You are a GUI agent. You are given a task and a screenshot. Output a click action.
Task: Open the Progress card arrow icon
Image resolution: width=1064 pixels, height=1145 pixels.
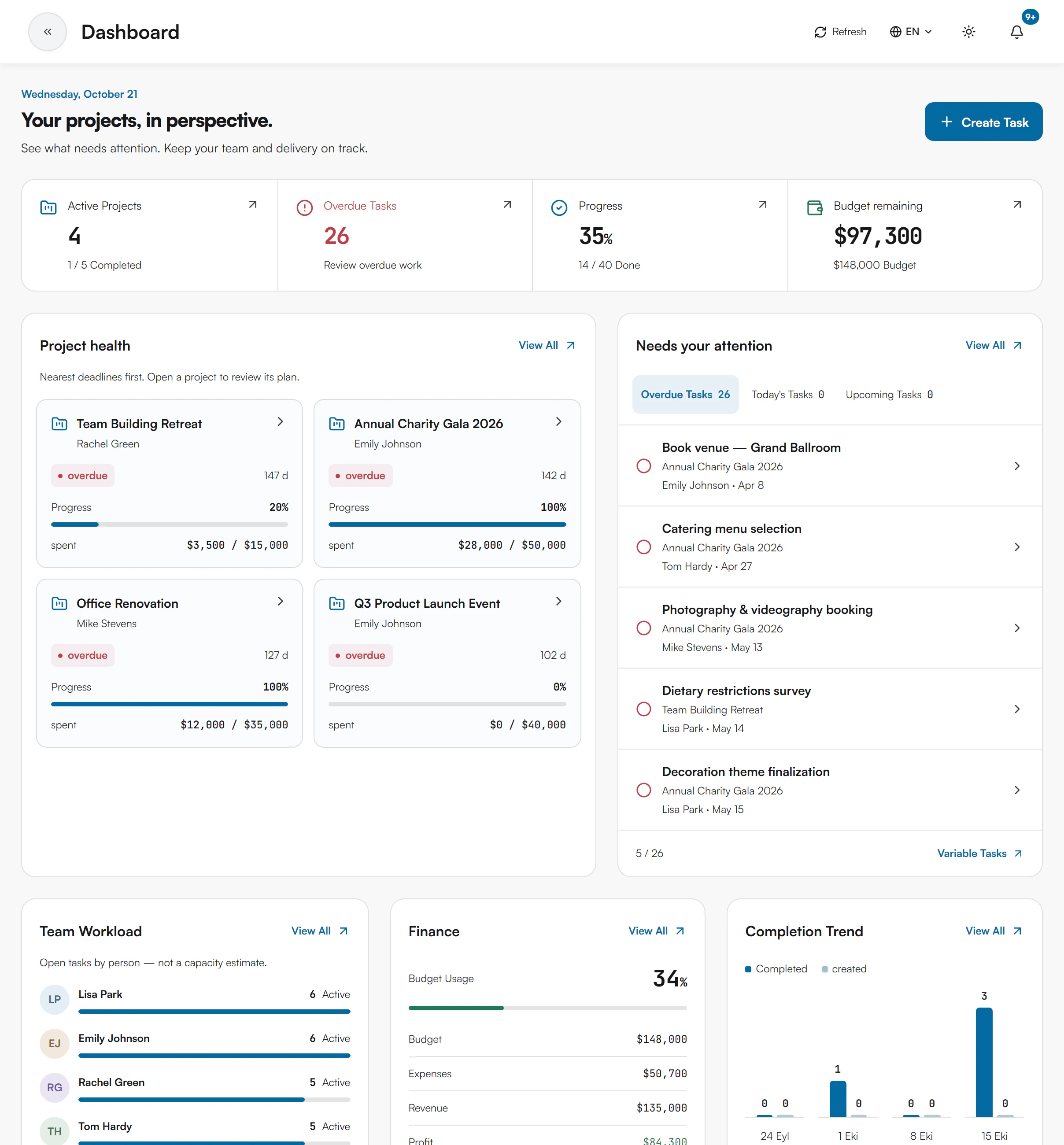[762, 204]
